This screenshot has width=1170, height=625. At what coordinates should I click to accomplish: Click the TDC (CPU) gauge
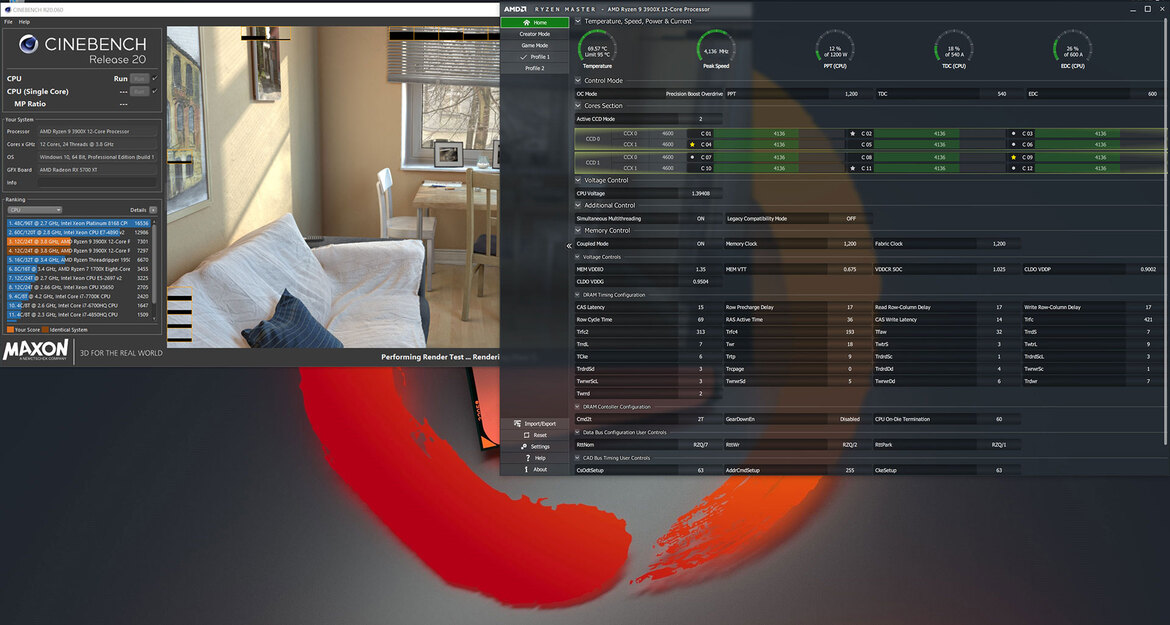point(954,48)
